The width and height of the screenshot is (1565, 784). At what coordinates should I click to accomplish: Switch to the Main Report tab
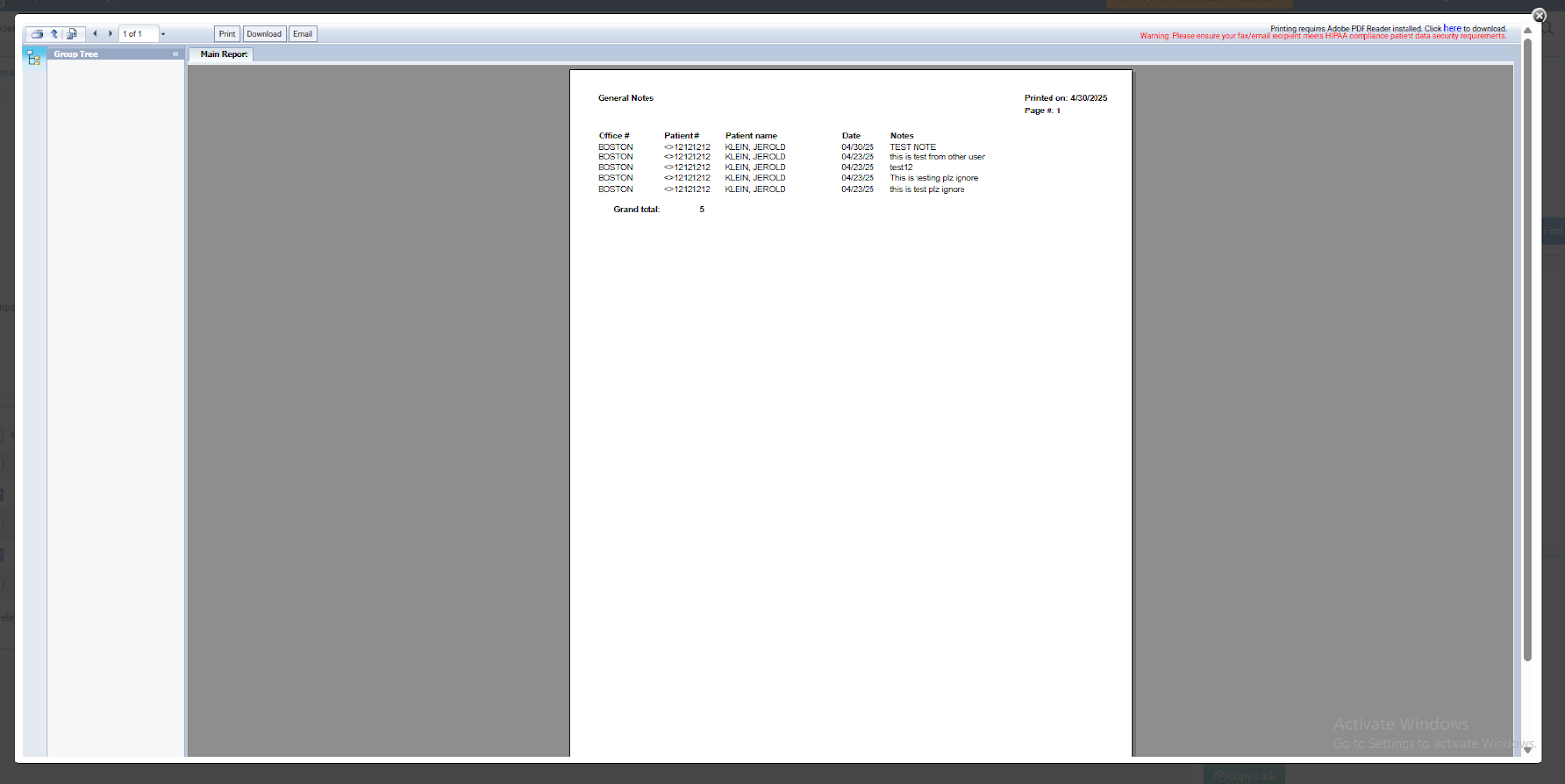(224, 55)
